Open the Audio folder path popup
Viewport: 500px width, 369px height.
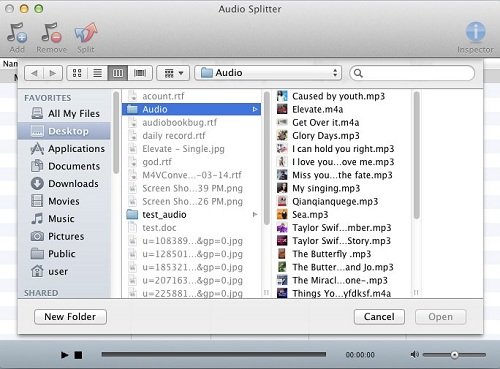268,73
